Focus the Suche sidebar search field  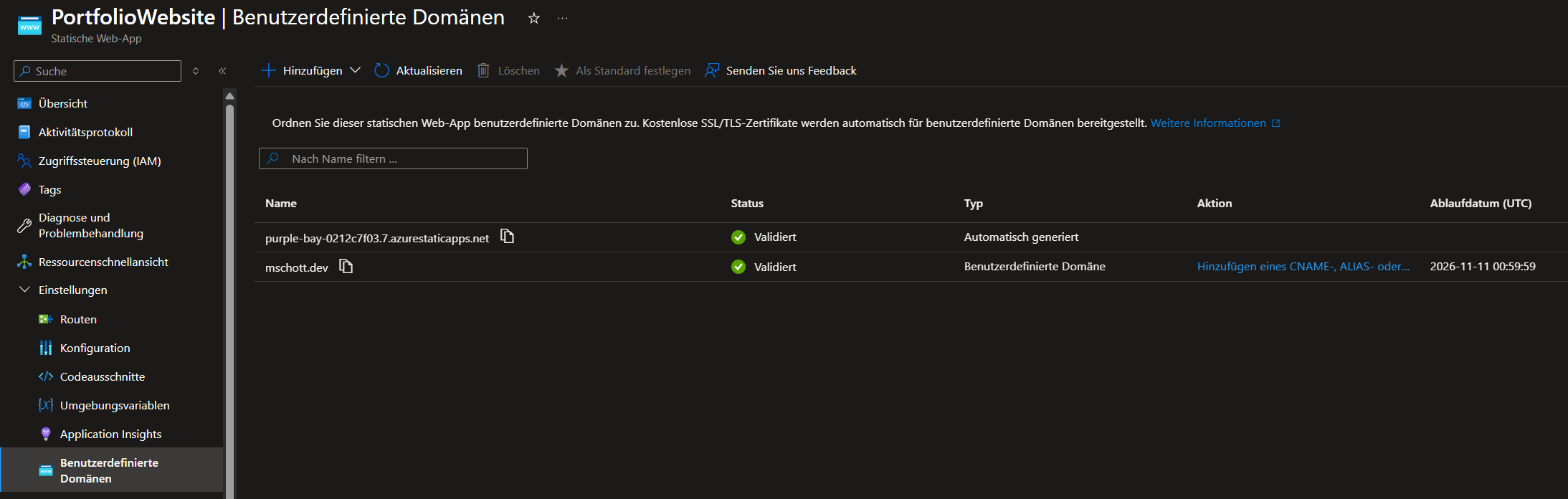pyautogui.click(x=98, y=71)
